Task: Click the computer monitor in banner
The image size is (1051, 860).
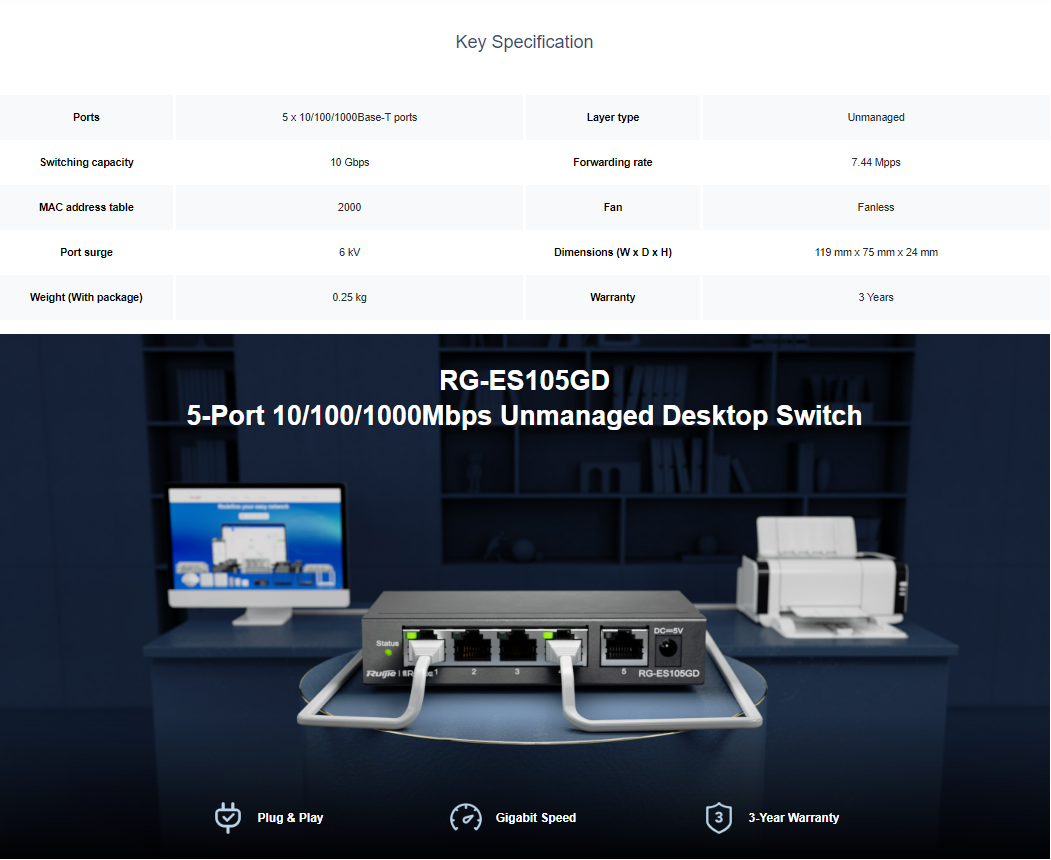Action: [x=258, y=553]
